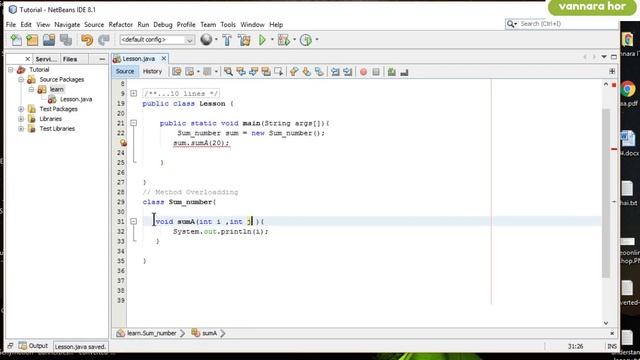Image resolution: width=640 pixels, height=360 pixels.
Task: Collapse the sumA method fold at line 31
Action: tap(133, 221)
